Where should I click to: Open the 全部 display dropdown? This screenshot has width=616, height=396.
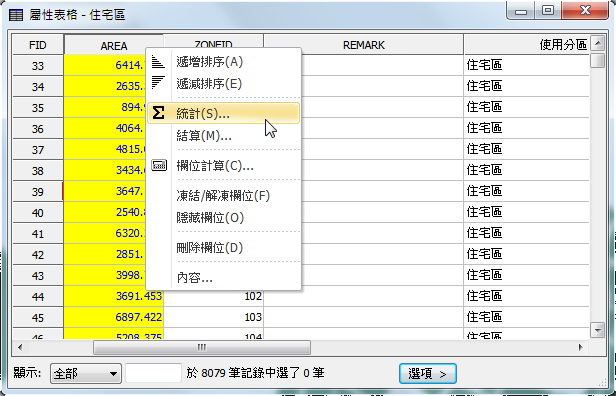tap(85, 373)
